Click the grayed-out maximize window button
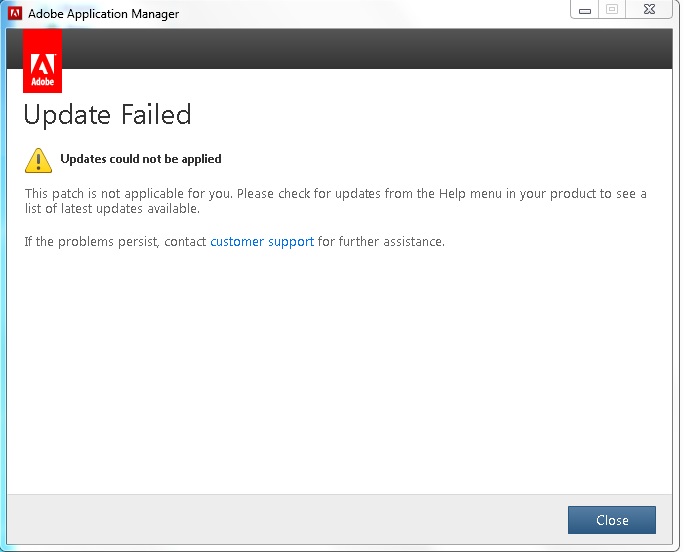Viewport: 684px width, 552px height. pyautogui.click(x=612, y=10)
